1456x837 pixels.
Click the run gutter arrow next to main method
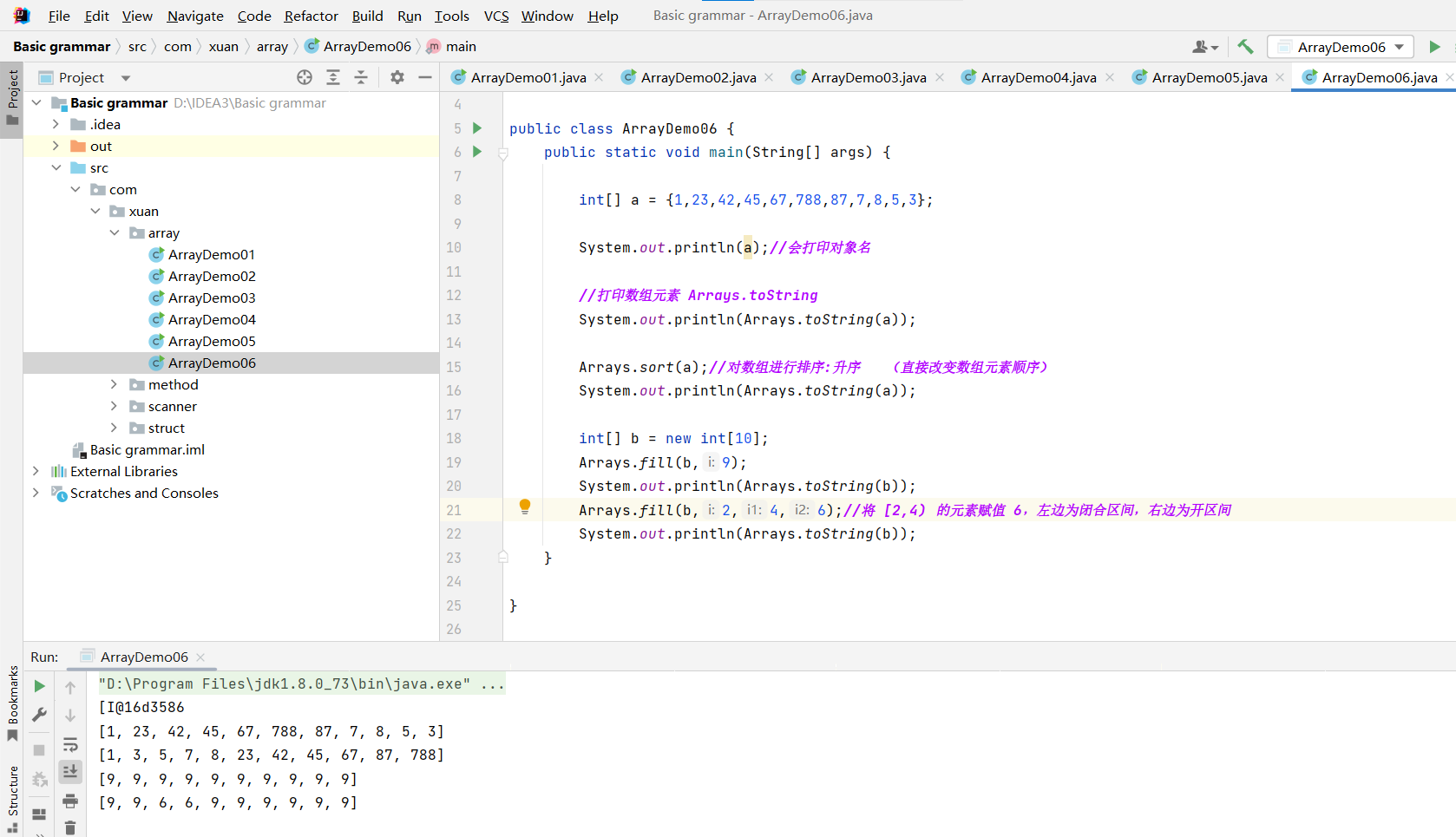coord(476,152)
